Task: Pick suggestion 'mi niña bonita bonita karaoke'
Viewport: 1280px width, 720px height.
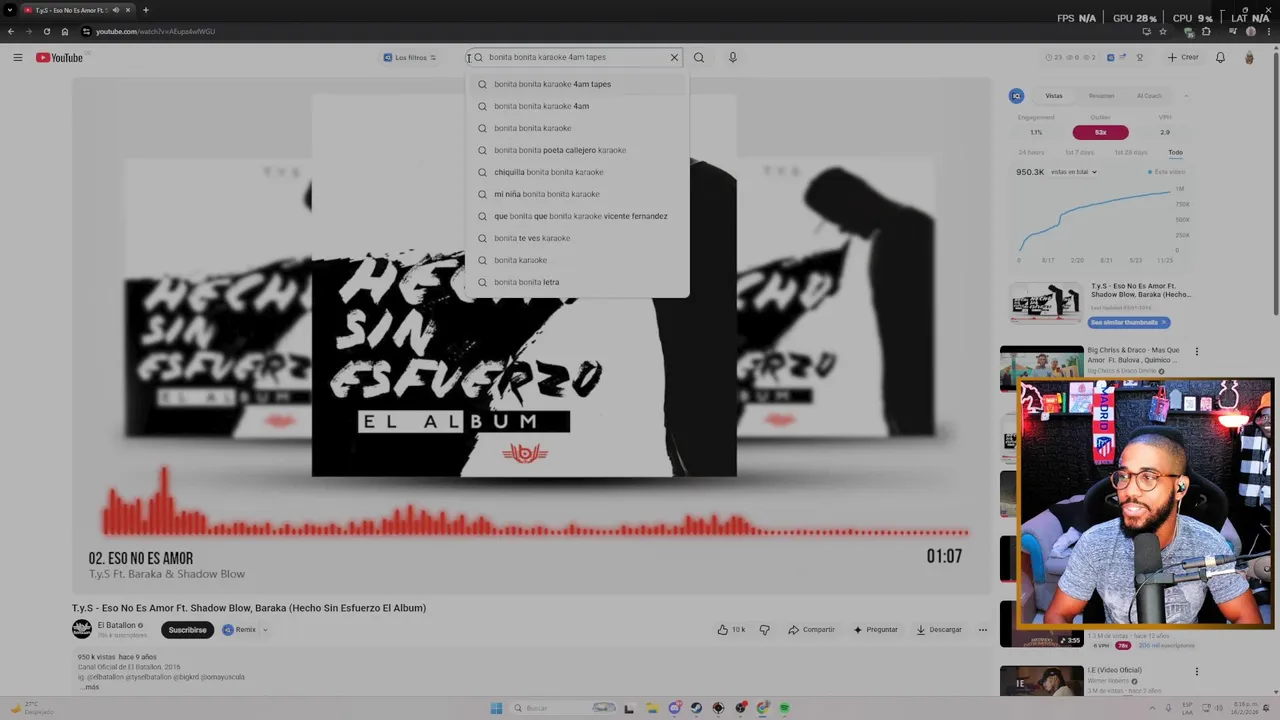Action: (577, 194)
